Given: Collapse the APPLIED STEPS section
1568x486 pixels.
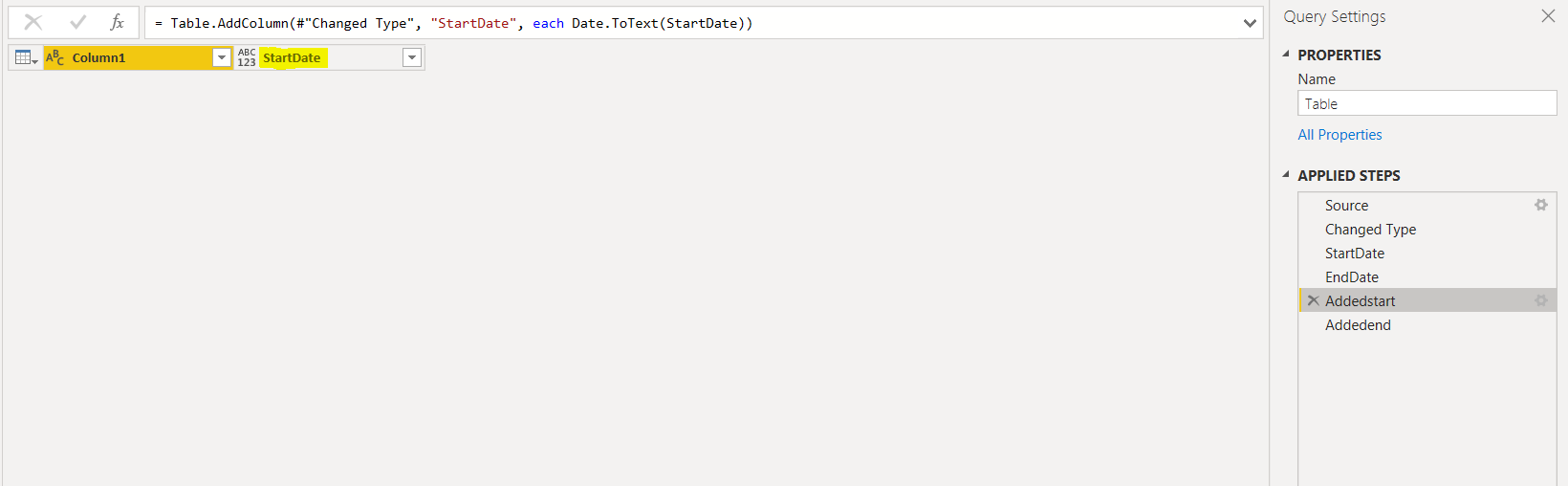Looking at the screenshot, I should tap(1286, 175).
